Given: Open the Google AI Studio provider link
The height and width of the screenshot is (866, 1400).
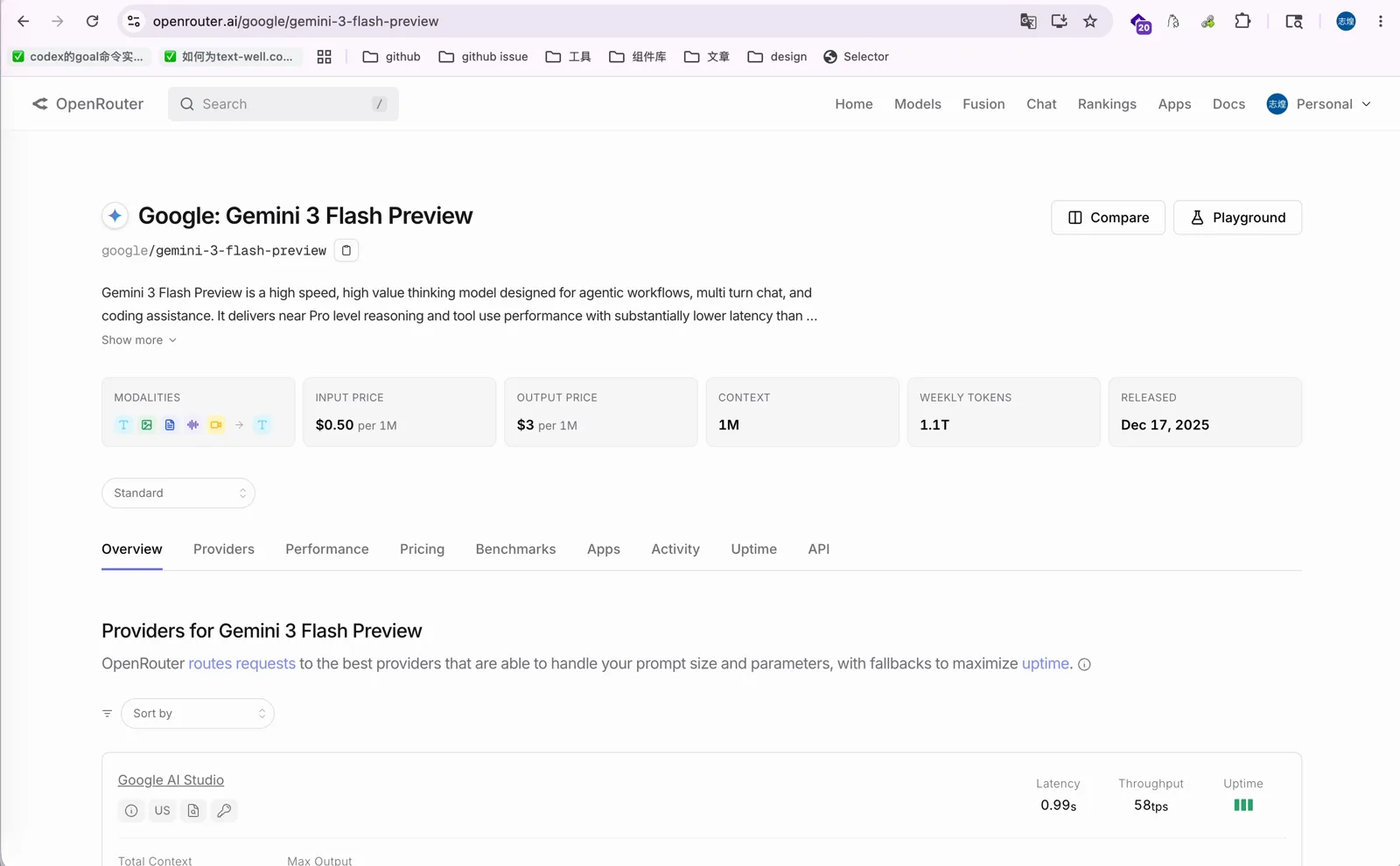Looking at the screenshot, I should (x=171, y=780).
